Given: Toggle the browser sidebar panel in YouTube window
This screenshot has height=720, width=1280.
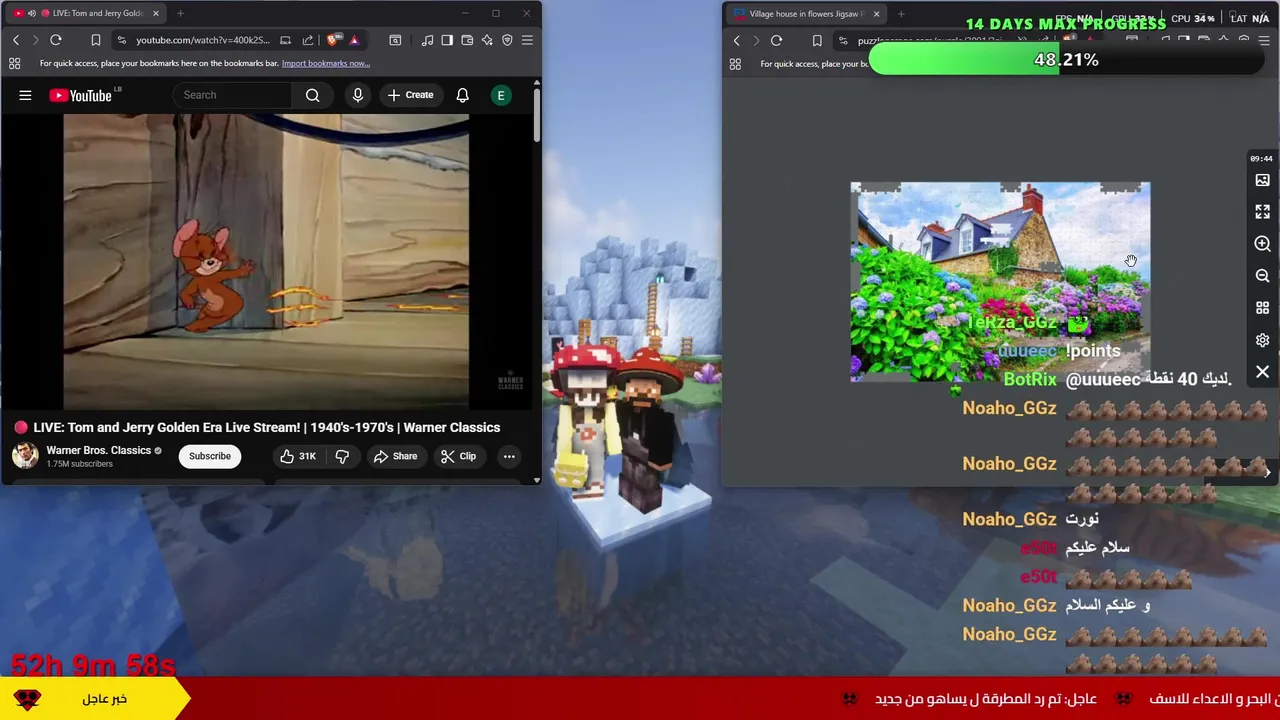Looking at the screenshot, I should 447,40.
